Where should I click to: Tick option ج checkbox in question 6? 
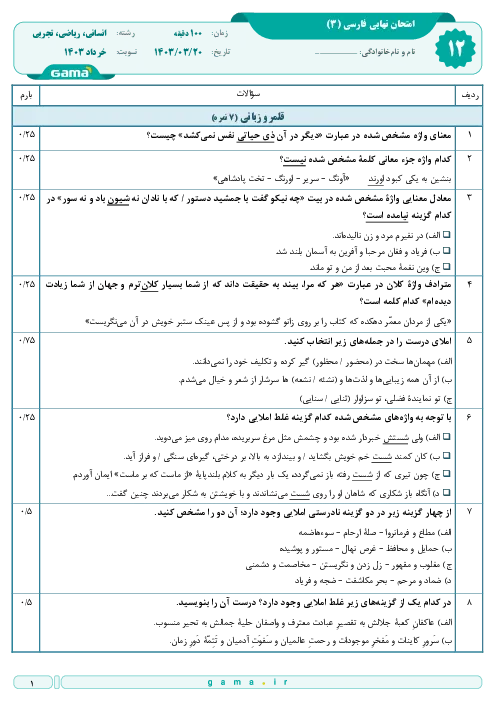click(x=446, y=475)
